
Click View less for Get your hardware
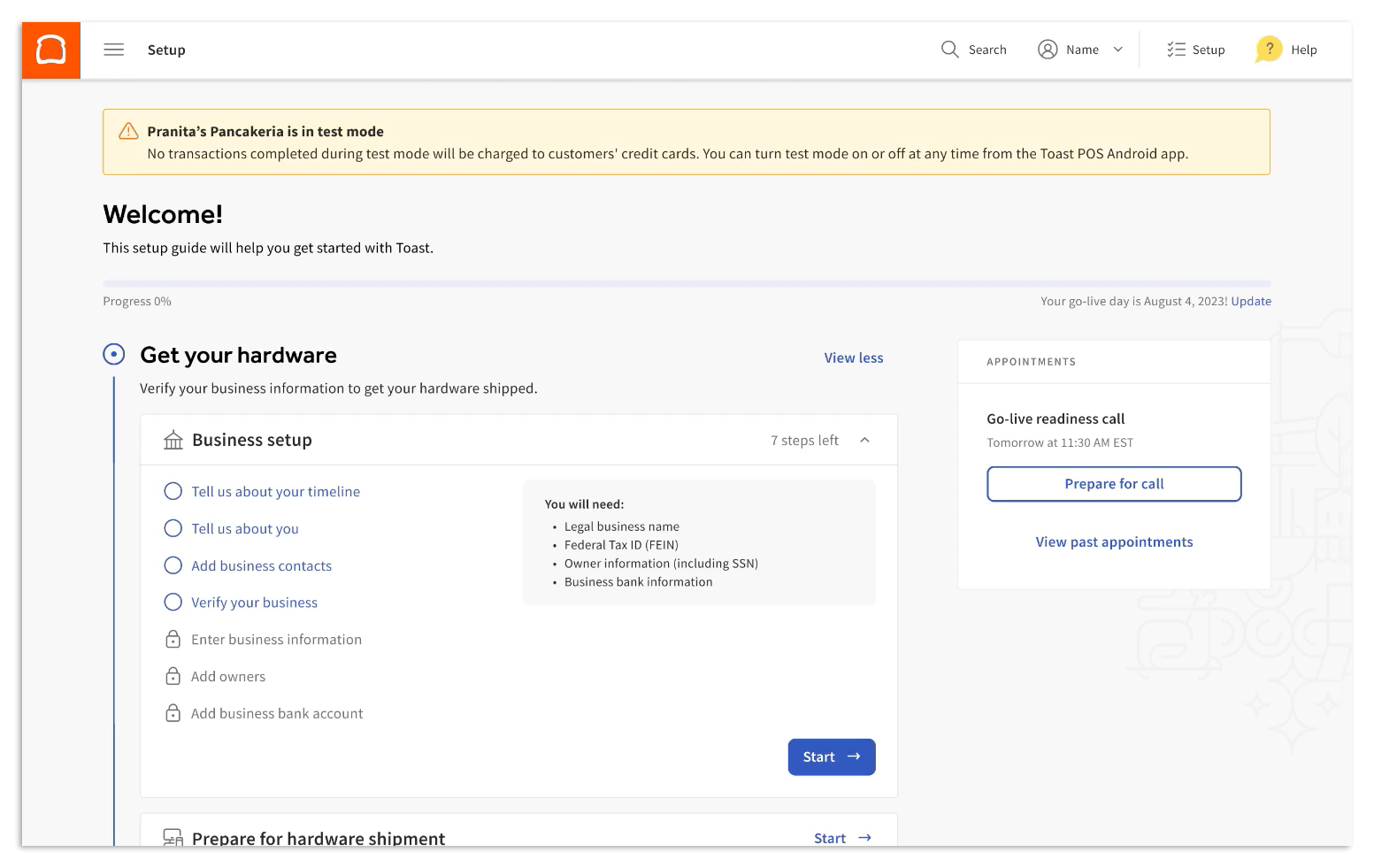click(x=853, y=357)
